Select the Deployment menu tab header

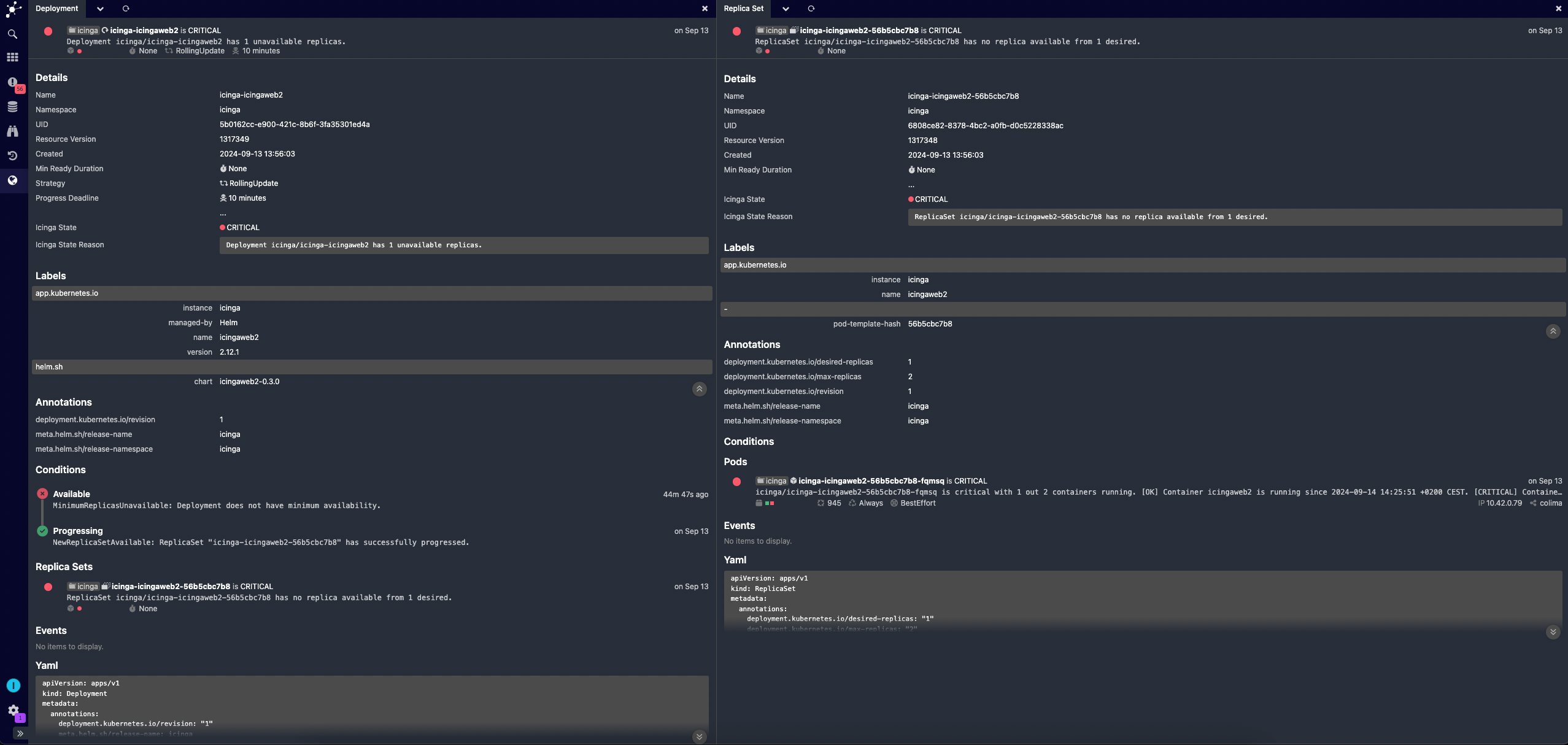tap(56, 8)
